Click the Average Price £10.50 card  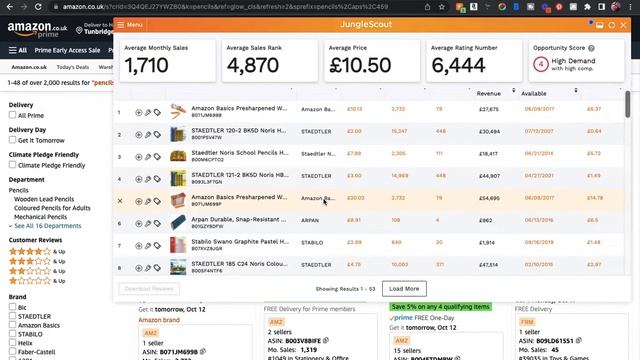[372, 60]
